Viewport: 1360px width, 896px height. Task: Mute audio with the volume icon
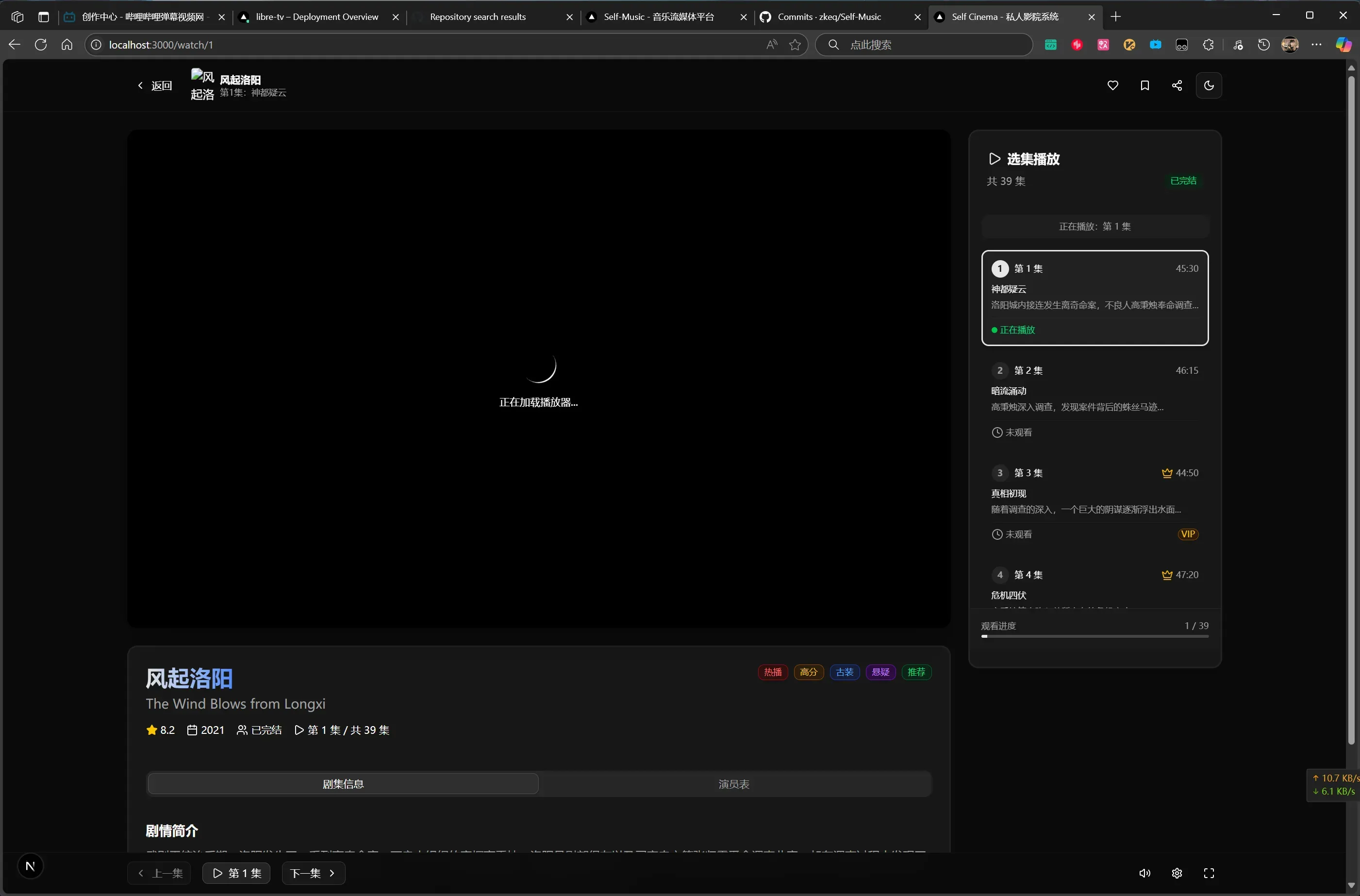click(x=1144, y=873)
